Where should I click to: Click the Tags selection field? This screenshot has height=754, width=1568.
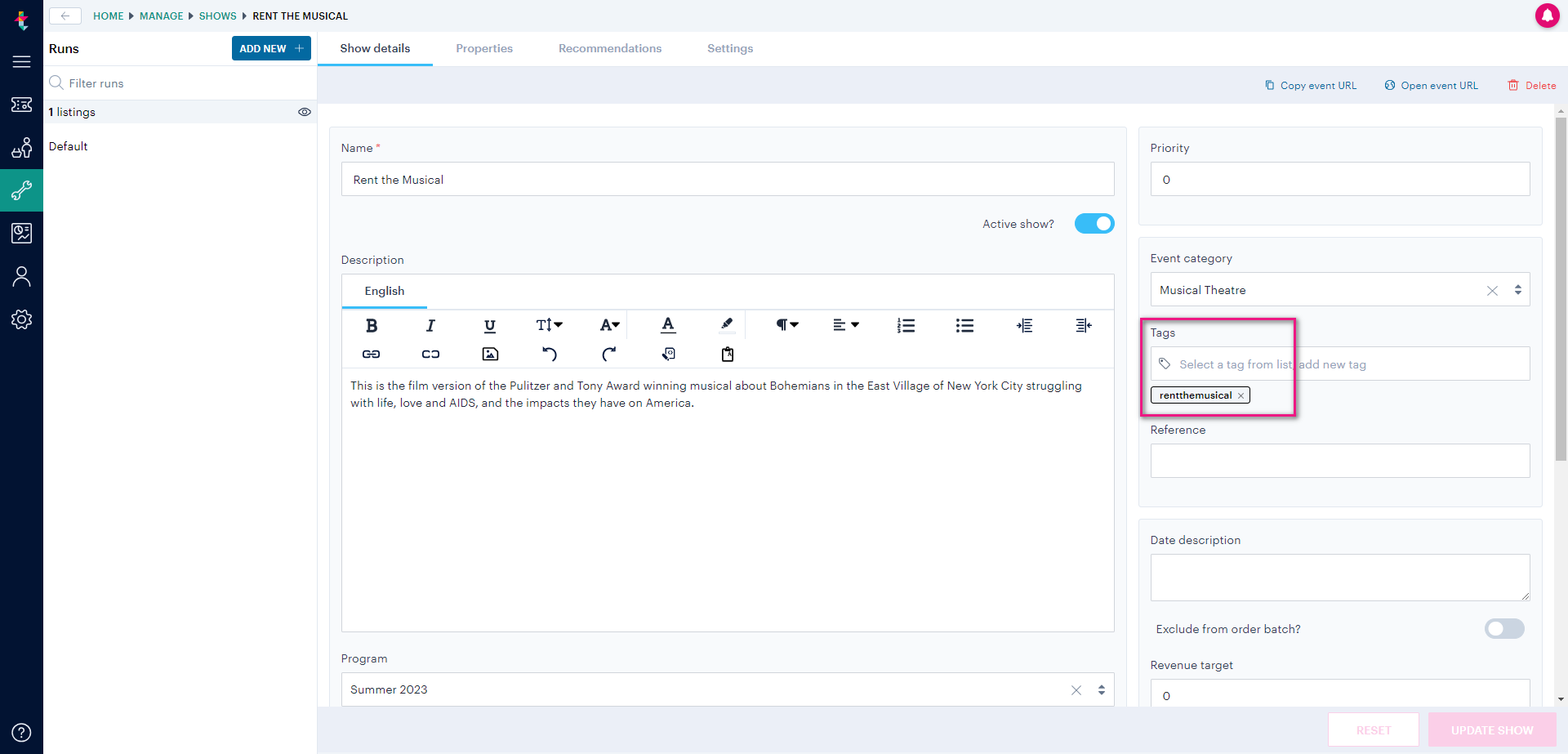(1340, 364)
